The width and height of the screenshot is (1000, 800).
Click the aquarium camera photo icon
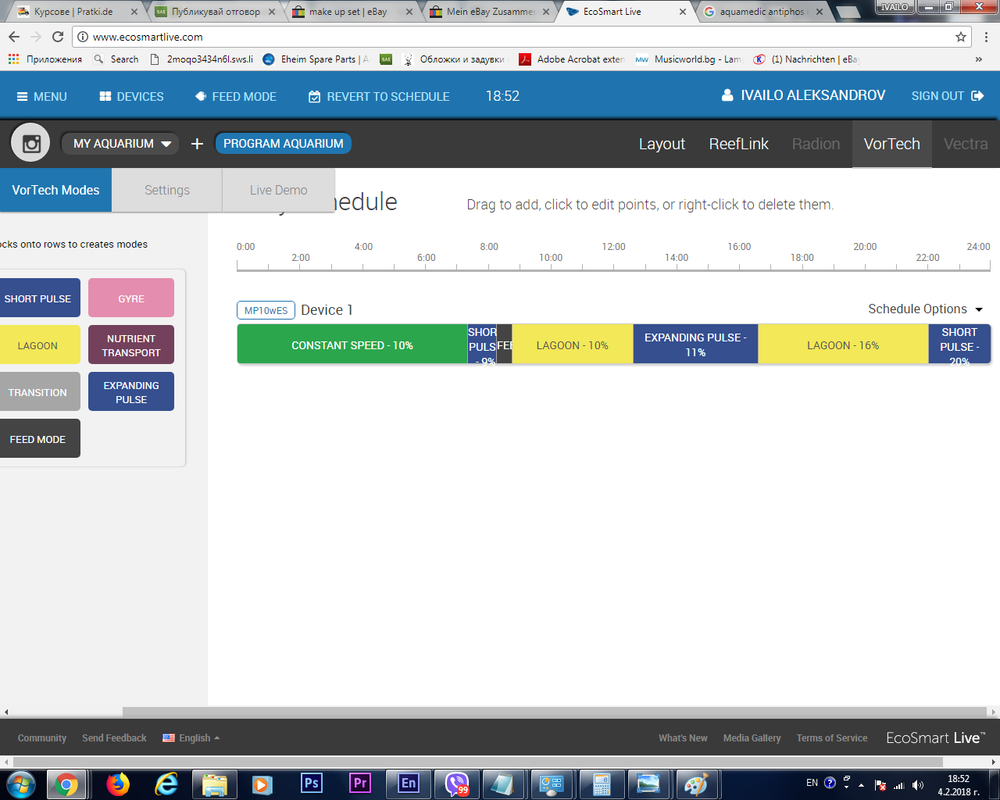pyautogui.click(x=31, y=143)
